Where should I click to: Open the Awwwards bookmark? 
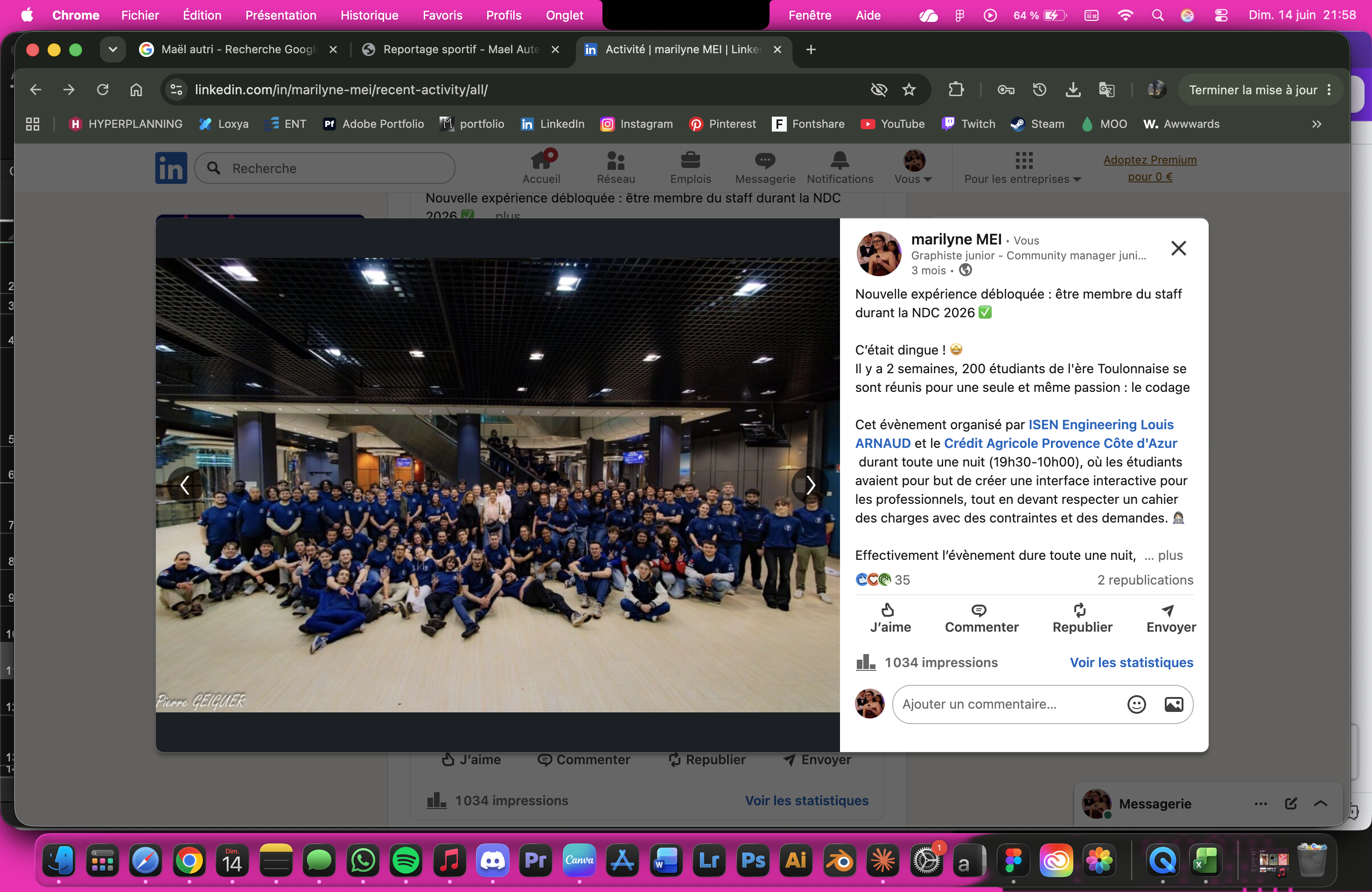tap(1181, 124)
